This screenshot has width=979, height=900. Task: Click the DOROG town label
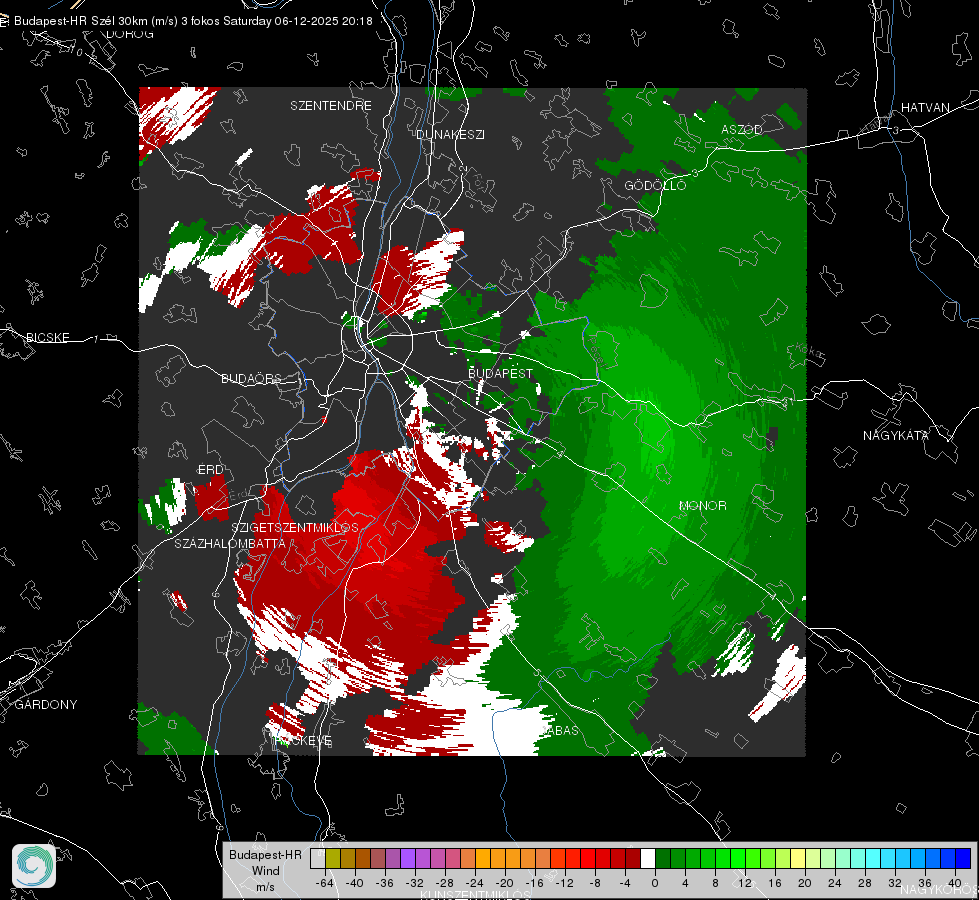coord(130,34)
